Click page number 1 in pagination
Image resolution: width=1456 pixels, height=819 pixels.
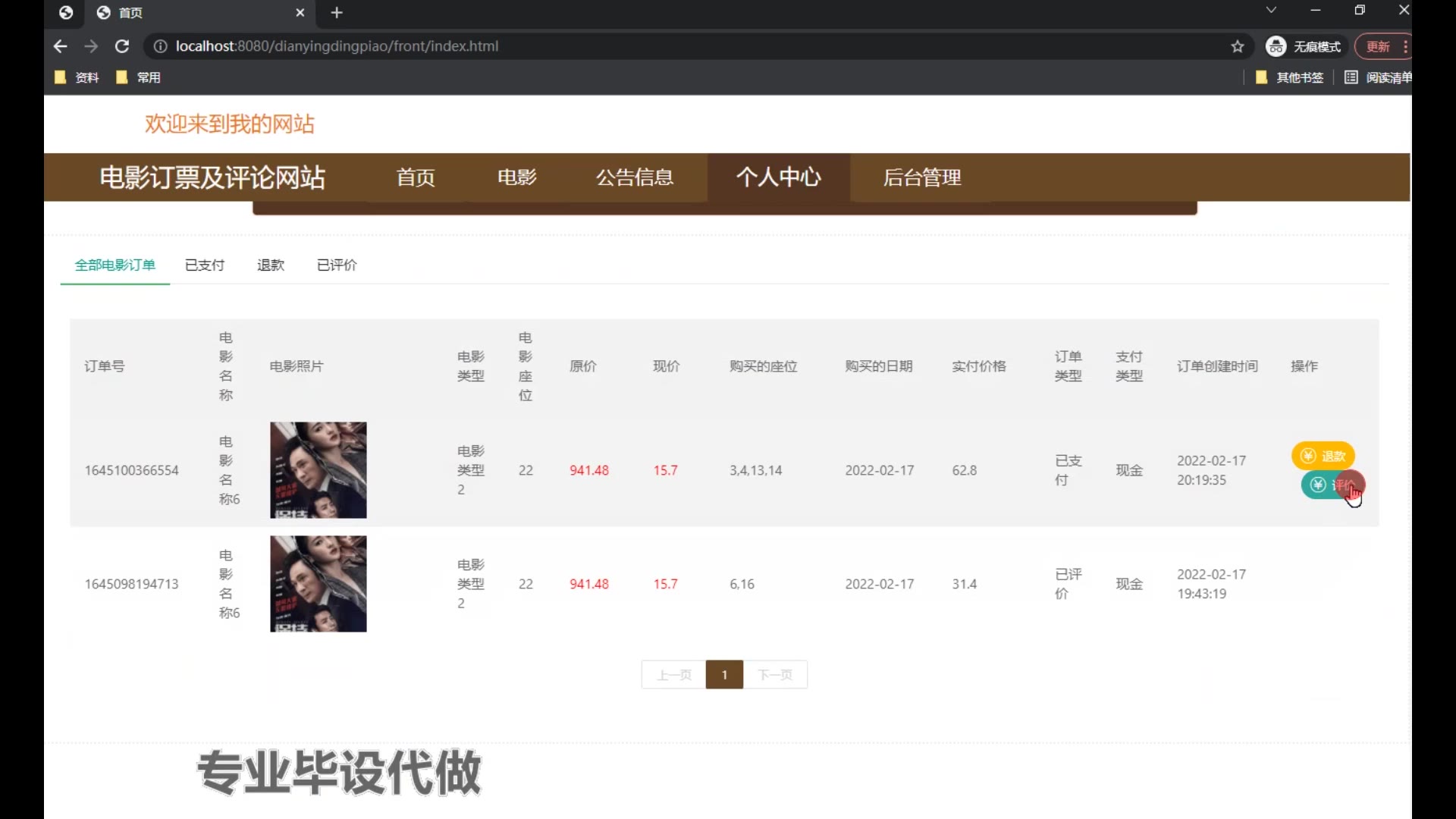[x=724, y=675]
